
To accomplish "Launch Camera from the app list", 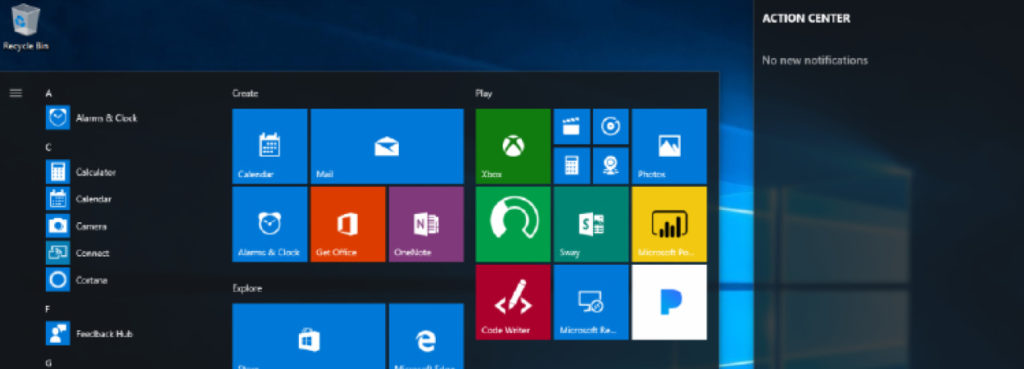I will (76, 226).
